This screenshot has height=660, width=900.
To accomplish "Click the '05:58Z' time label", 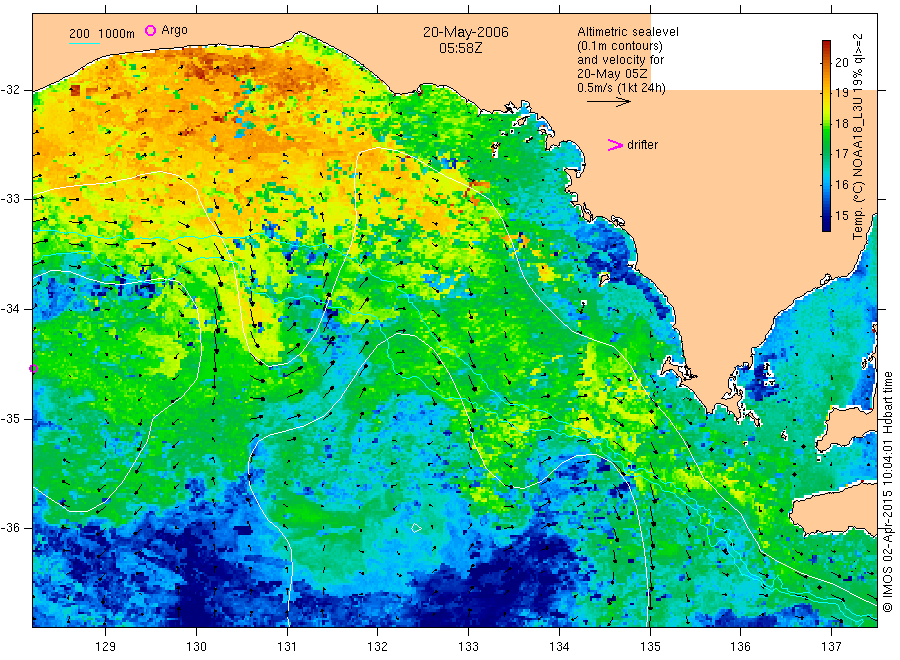I will click(x=460, y=48).
